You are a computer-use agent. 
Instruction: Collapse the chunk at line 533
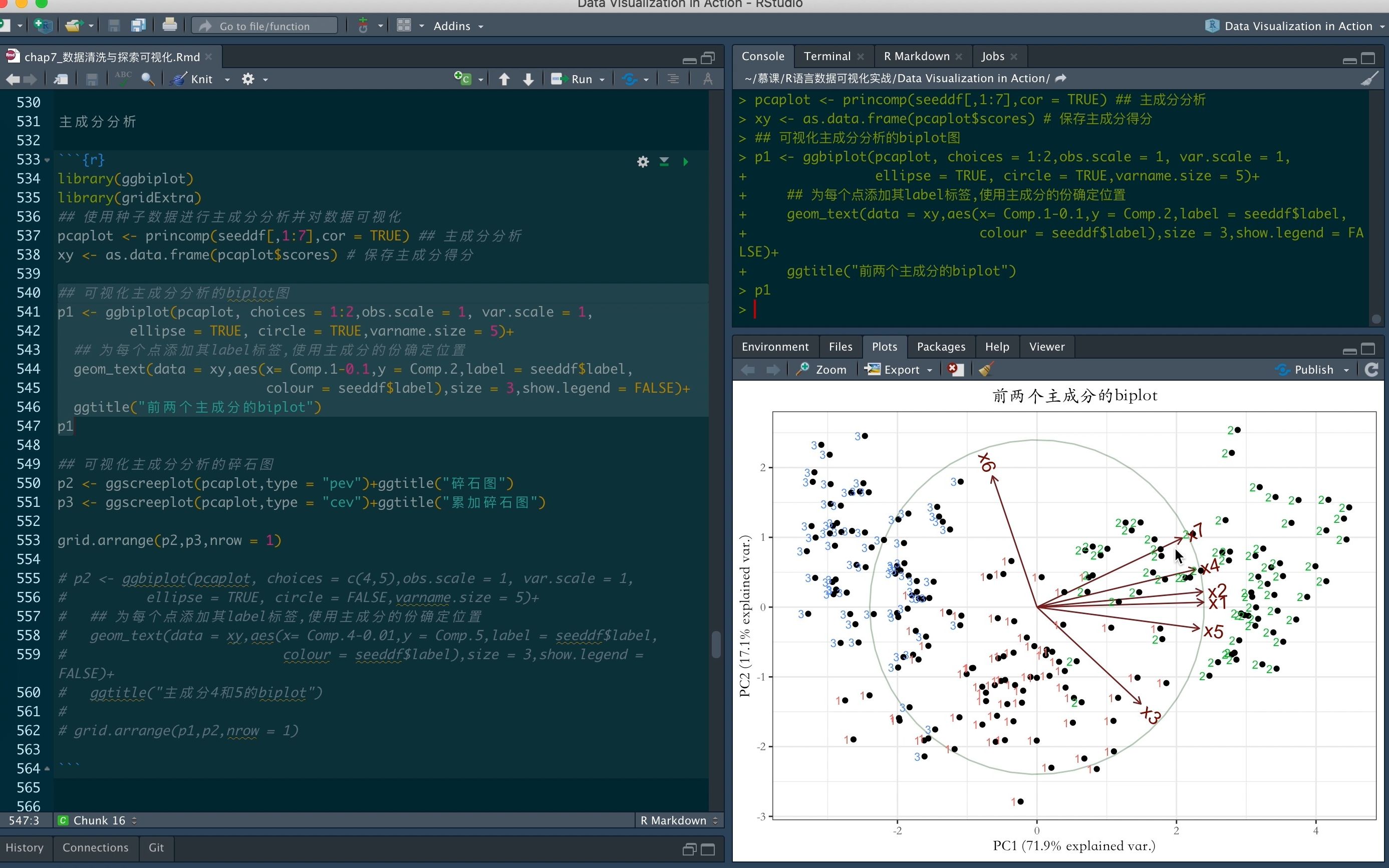(47, 160)
